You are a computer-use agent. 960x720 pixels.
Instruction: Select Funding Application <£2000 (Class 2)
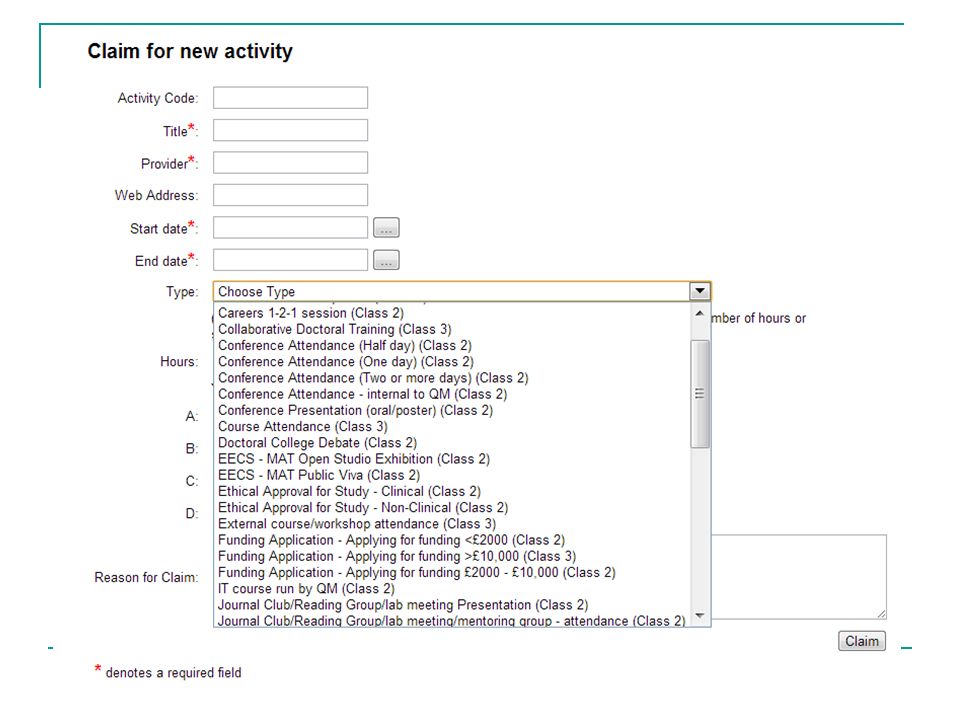click(452, 540)
